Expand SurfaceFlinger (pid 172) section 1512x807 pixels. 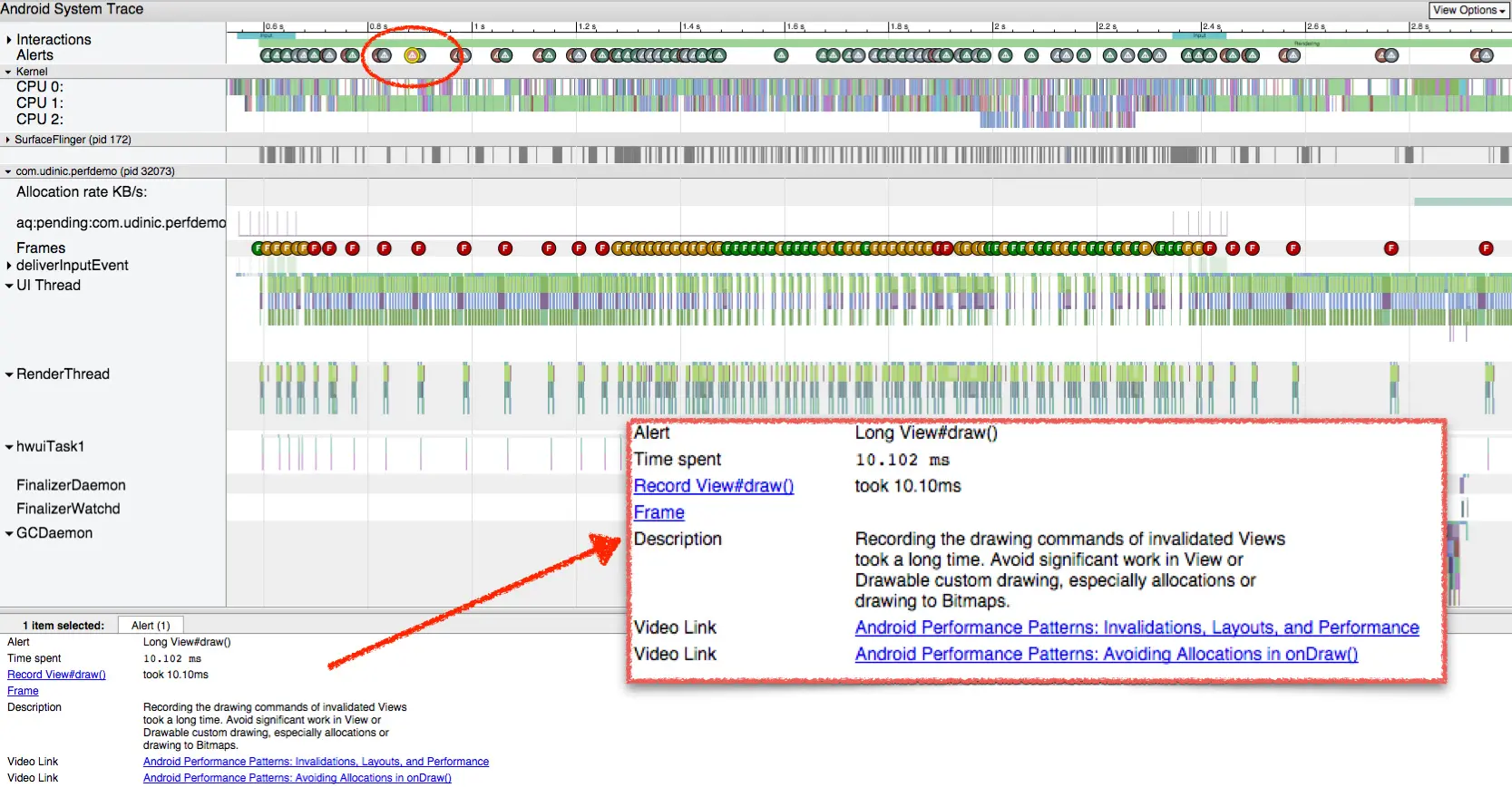[8, 140]
